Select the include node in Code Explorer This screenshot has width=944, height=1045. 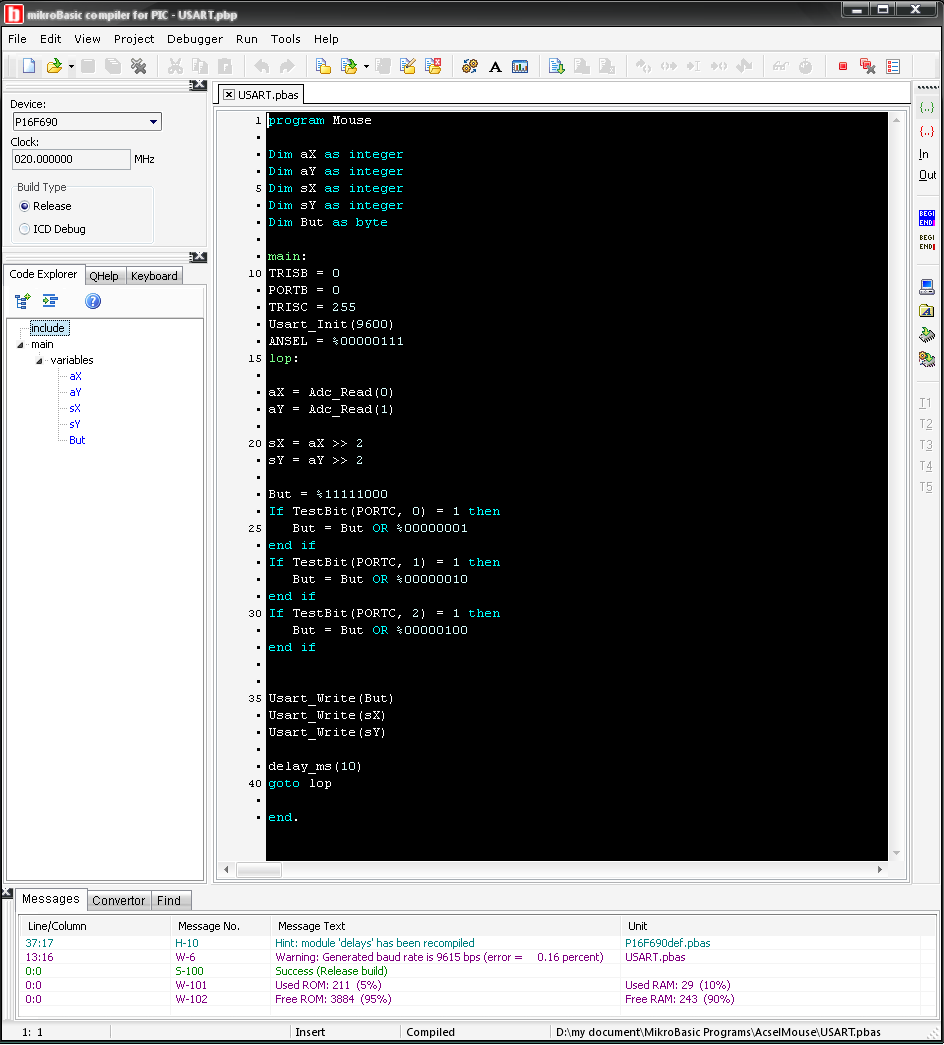(48, 328)
